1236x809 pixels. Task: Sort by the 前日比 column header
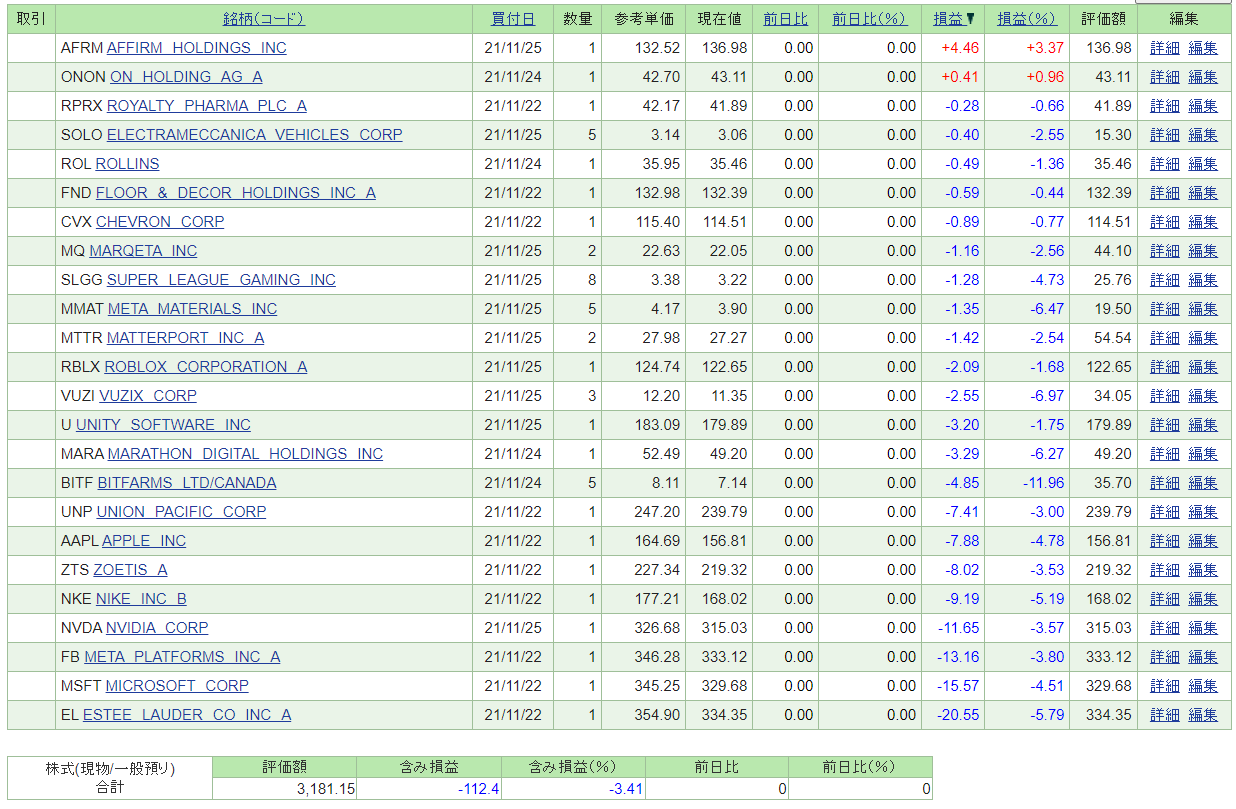(x=785, y=19)
